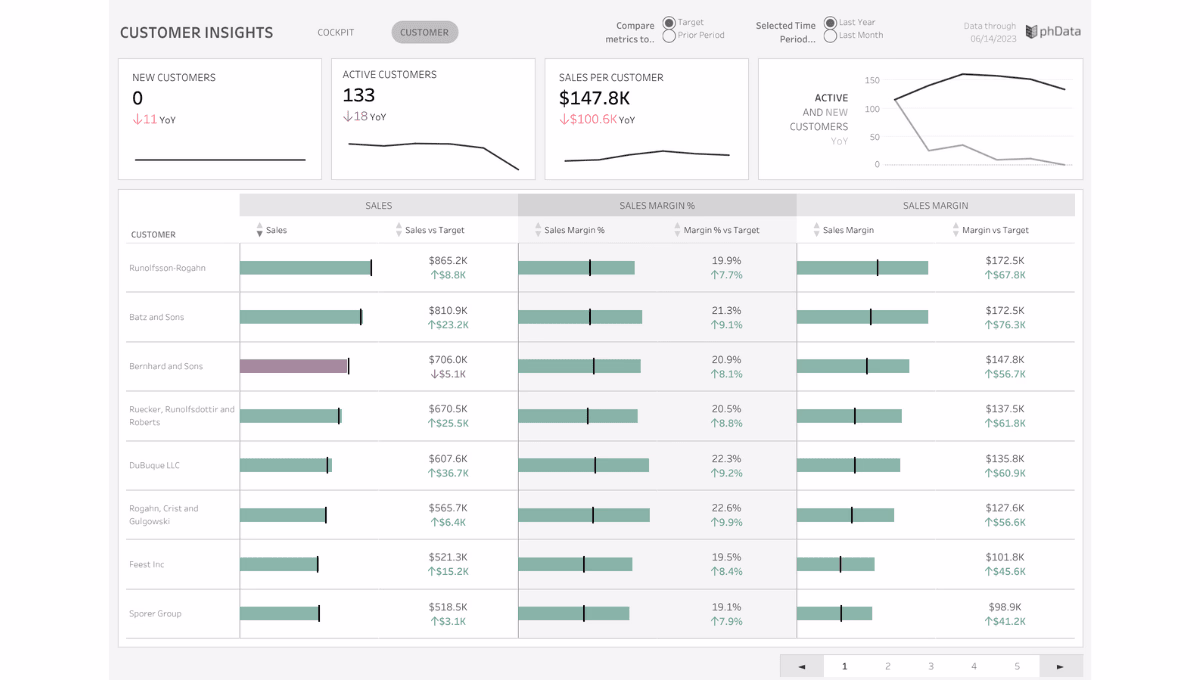1200x680 pixels.
Task: Click the phData logo
Action: 1053,31
